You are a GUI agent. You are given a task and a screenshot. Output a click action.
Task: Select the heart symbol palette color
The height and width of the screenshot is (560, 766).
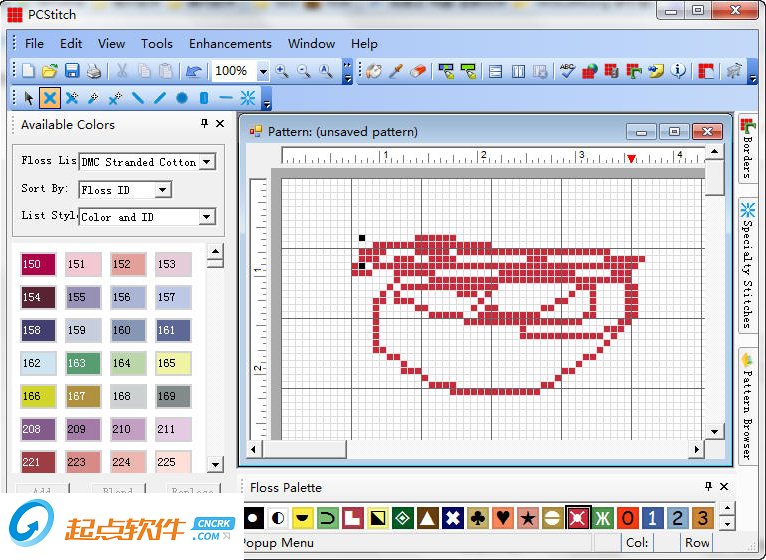[503, 518]
